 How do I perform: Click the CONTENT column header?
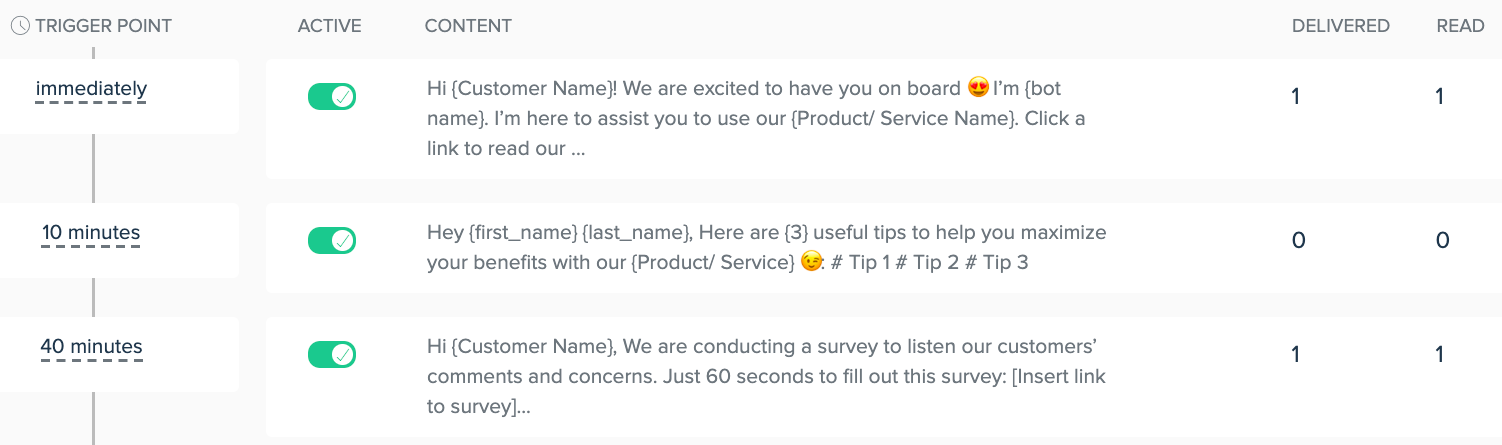pos(468,26)
